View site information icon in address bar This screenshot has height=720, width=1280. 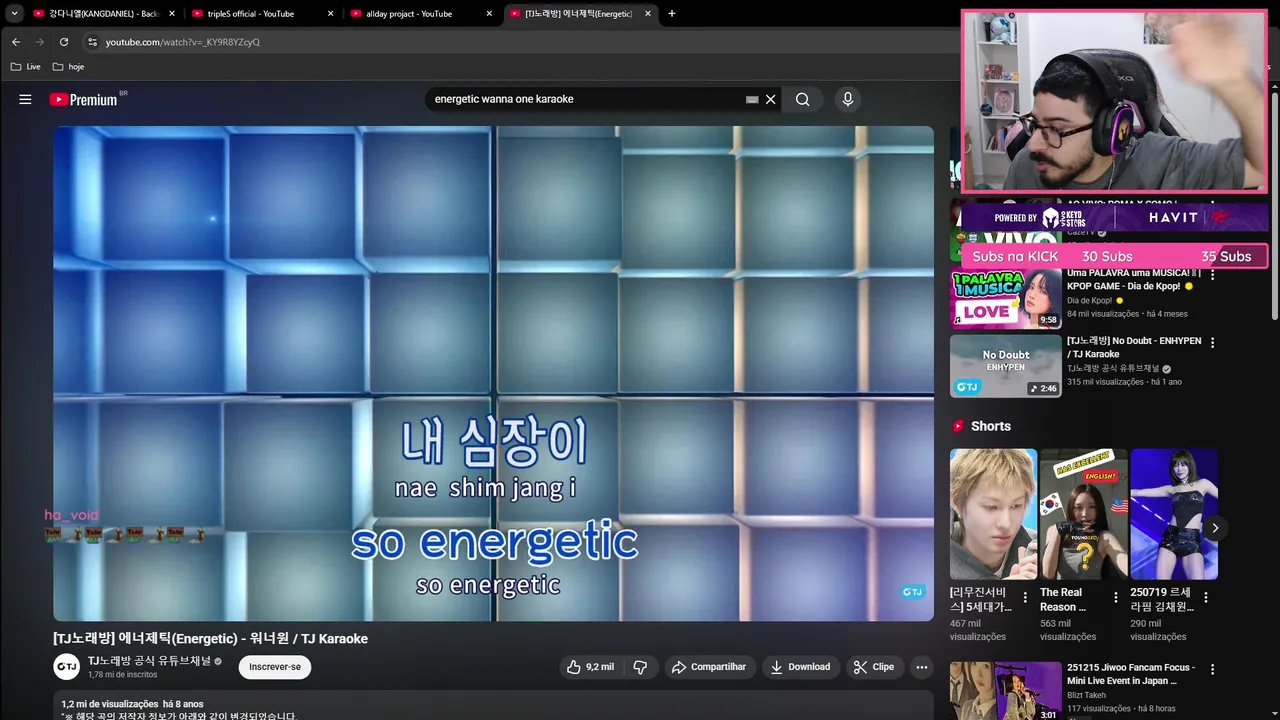[92, 42]
